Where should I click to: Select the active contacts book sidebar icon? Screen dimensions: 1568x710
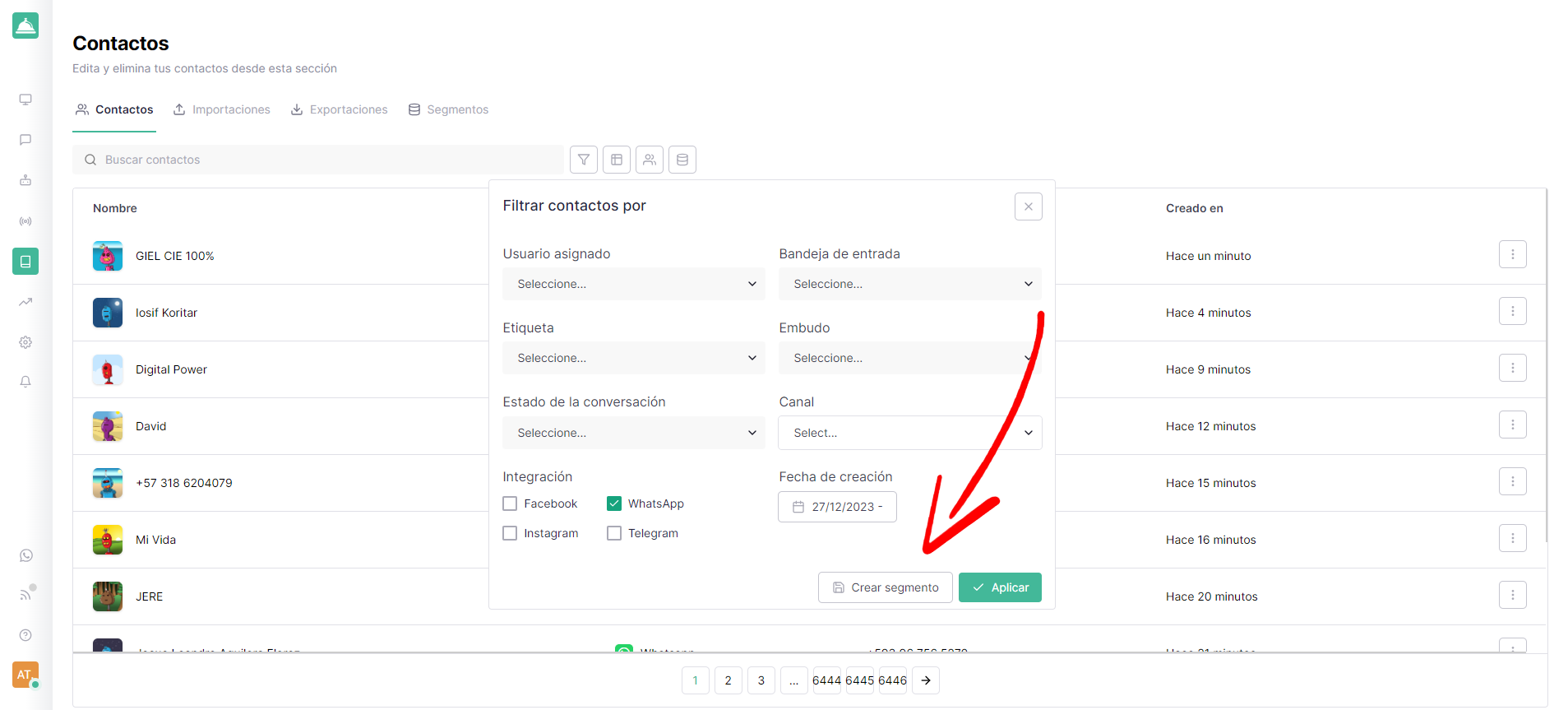point(25,262)
